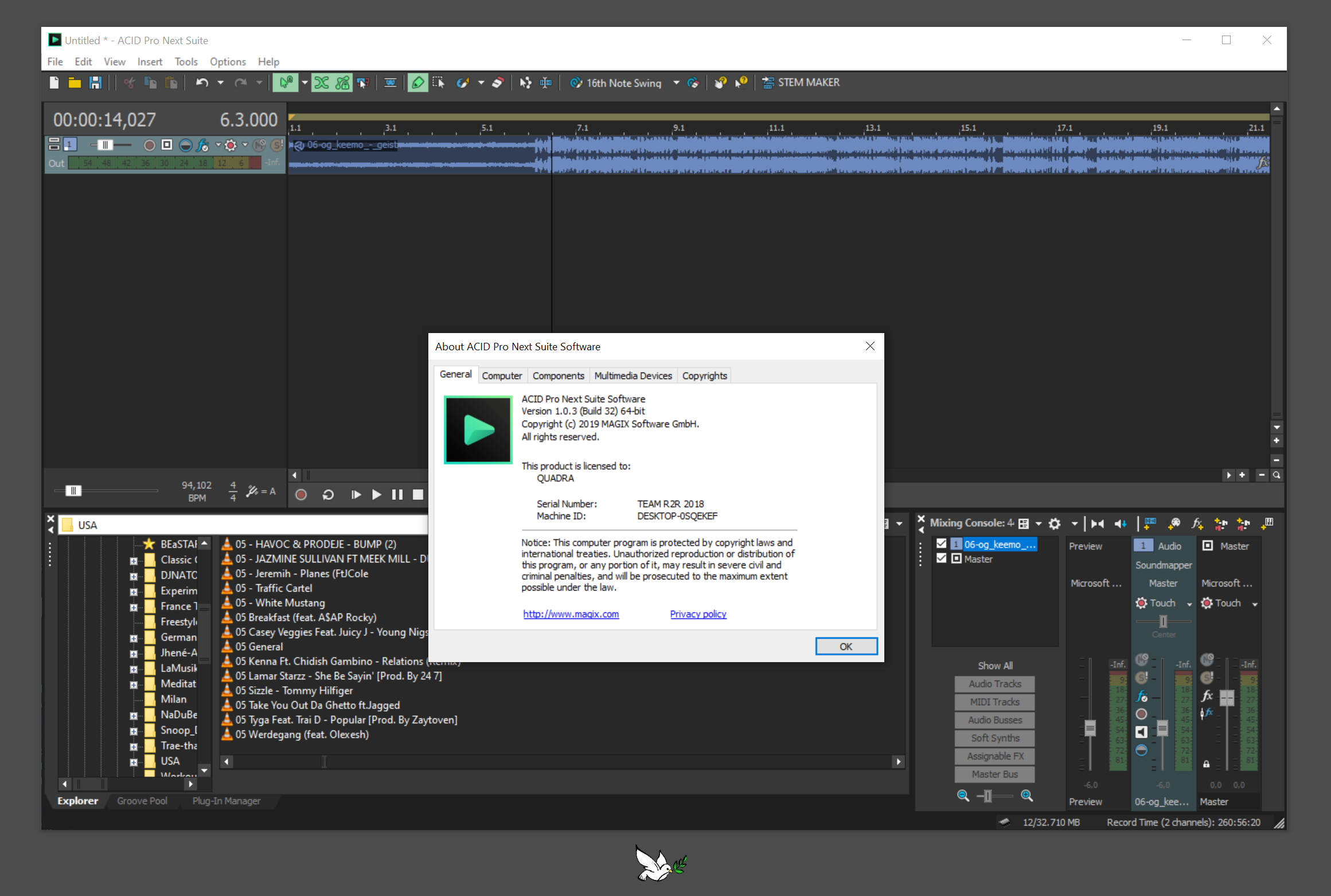Switch to the Computer tab in About dialog
This screenshot has width=1331, height=896.
502,375
